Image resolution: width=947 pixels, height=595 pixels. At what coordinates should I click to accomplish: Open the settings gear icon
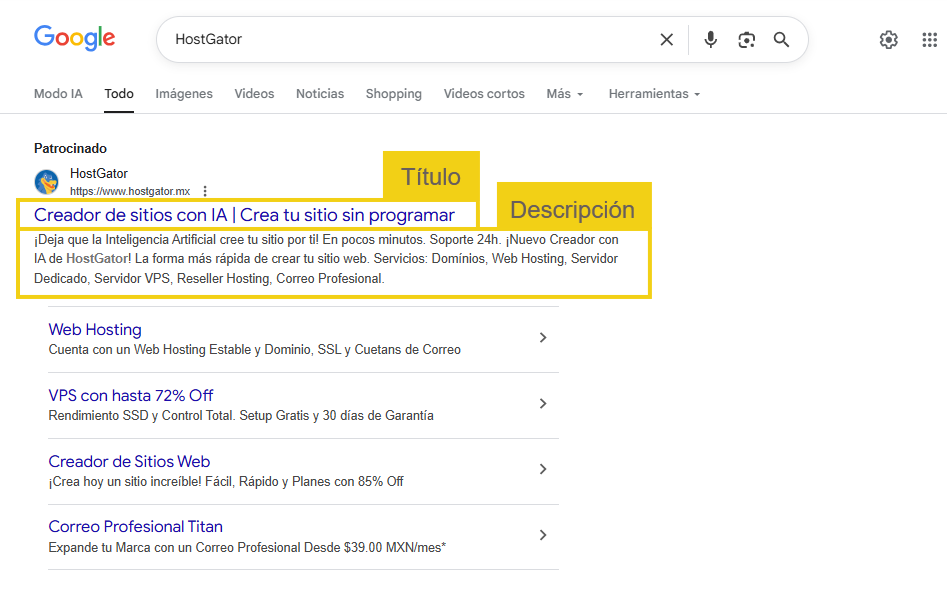[888, 40]
